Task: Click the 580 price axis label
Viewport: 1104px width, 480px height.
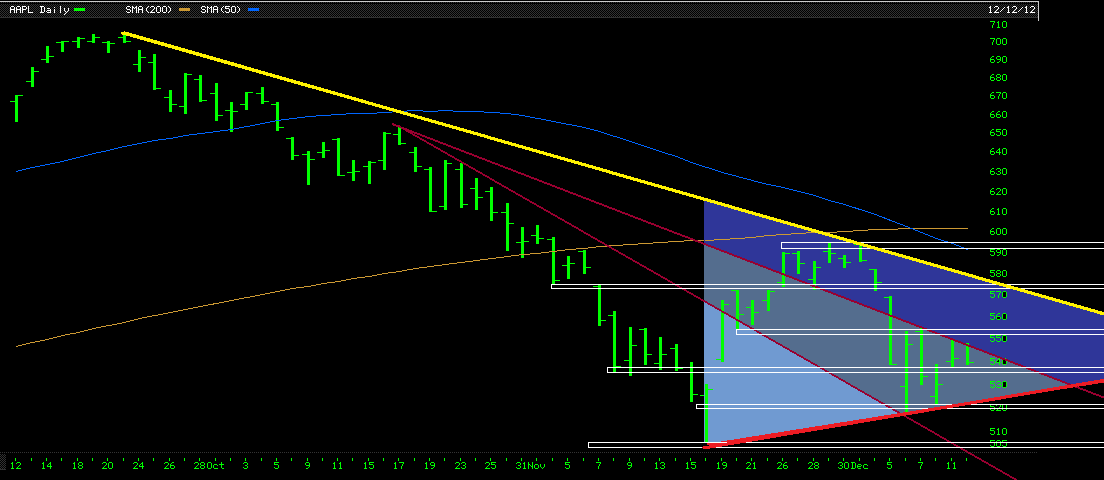Action: [998, 274]
